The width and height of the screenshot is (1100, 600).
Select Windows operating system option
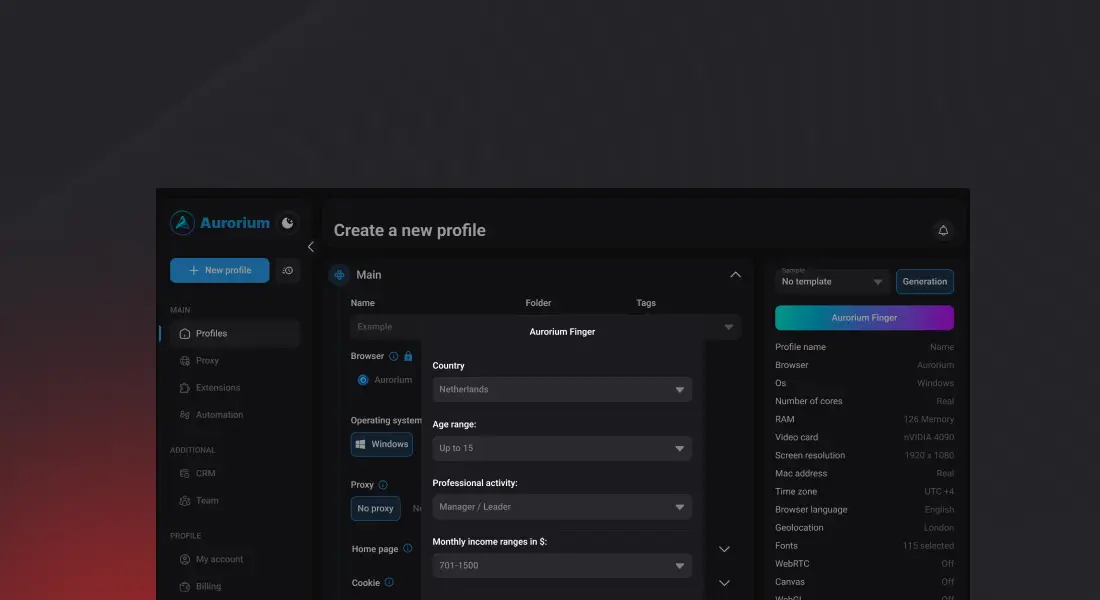pos(381,444)
